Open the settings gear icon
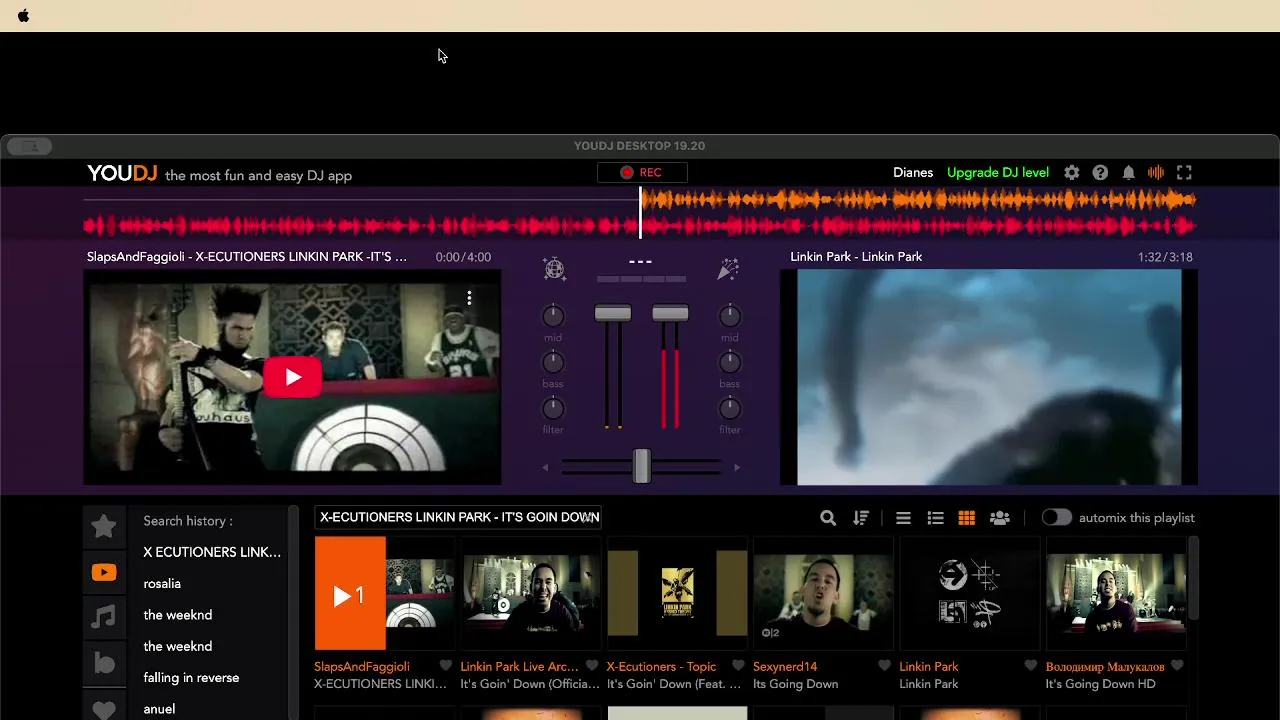The image size is (1280, 720). click(1072, 172)
